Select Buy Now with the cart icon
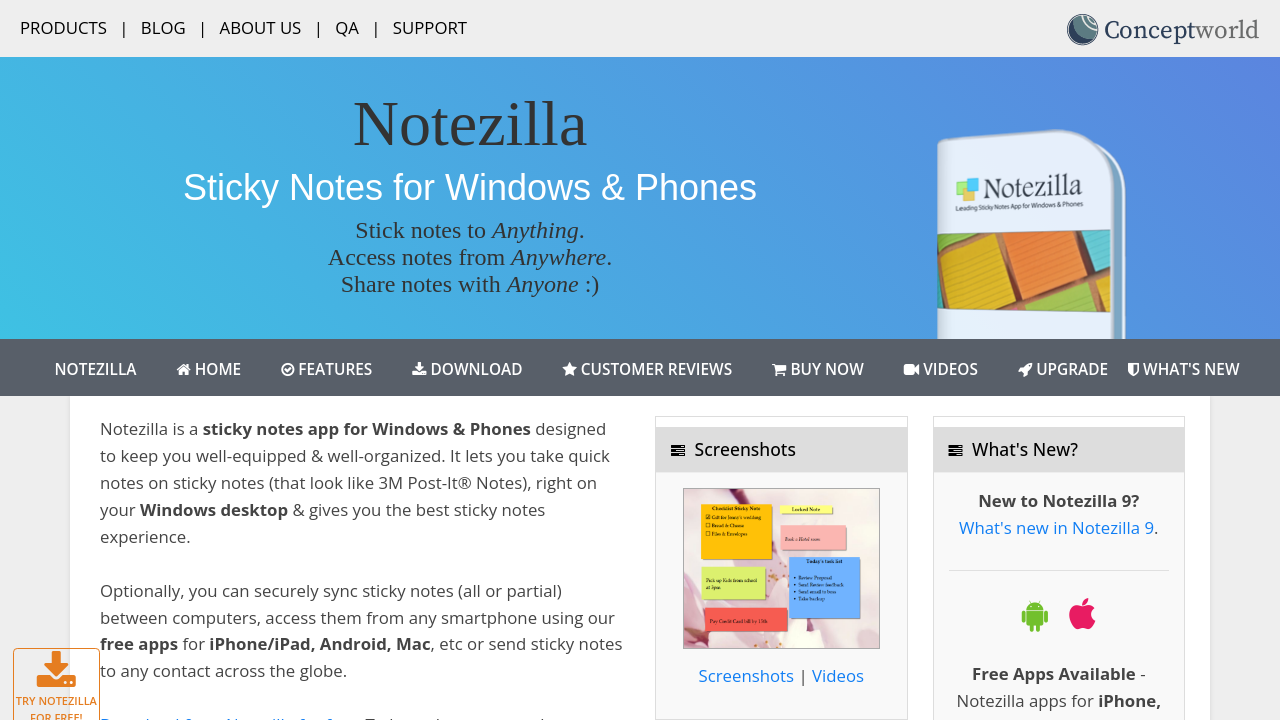The height and width of the screenshot is (720, 1280). (817, 369)
